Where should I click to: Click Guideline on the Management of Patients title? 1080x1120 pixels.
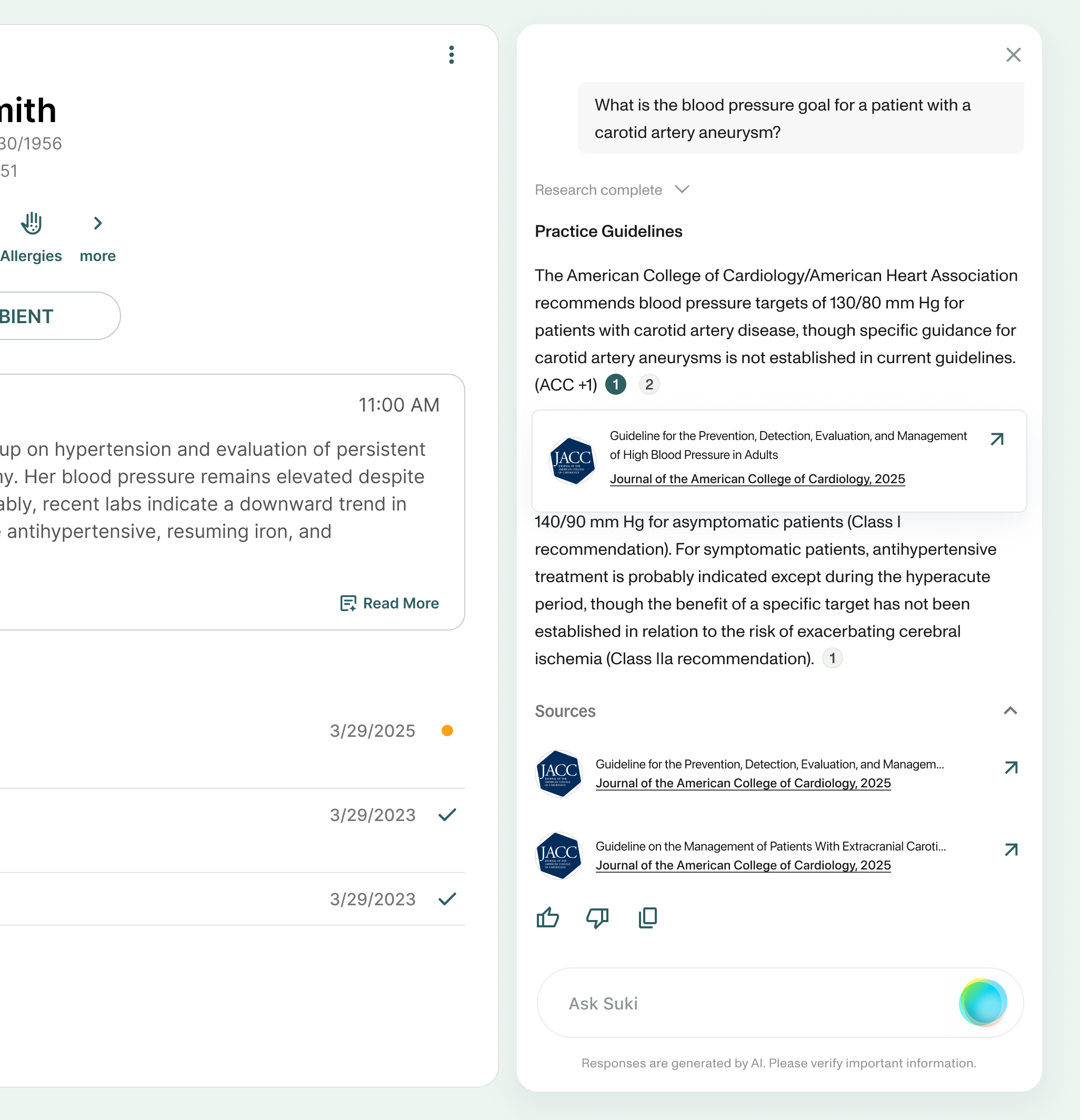coord(771,846)
